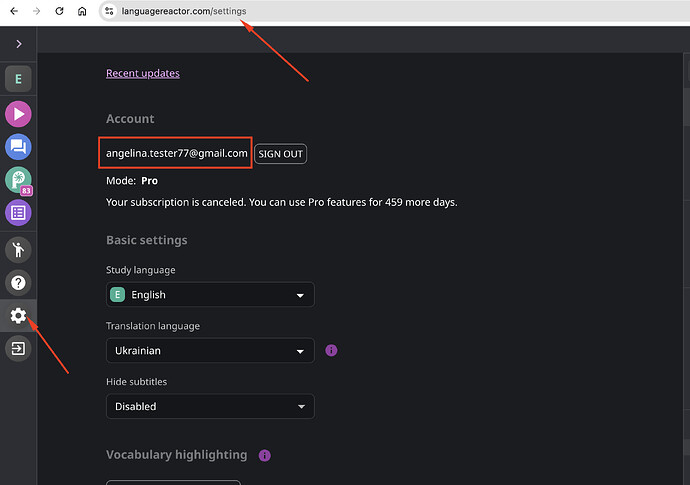Open site information icon in address bar

pyautogui.click(x=109, y=11)
